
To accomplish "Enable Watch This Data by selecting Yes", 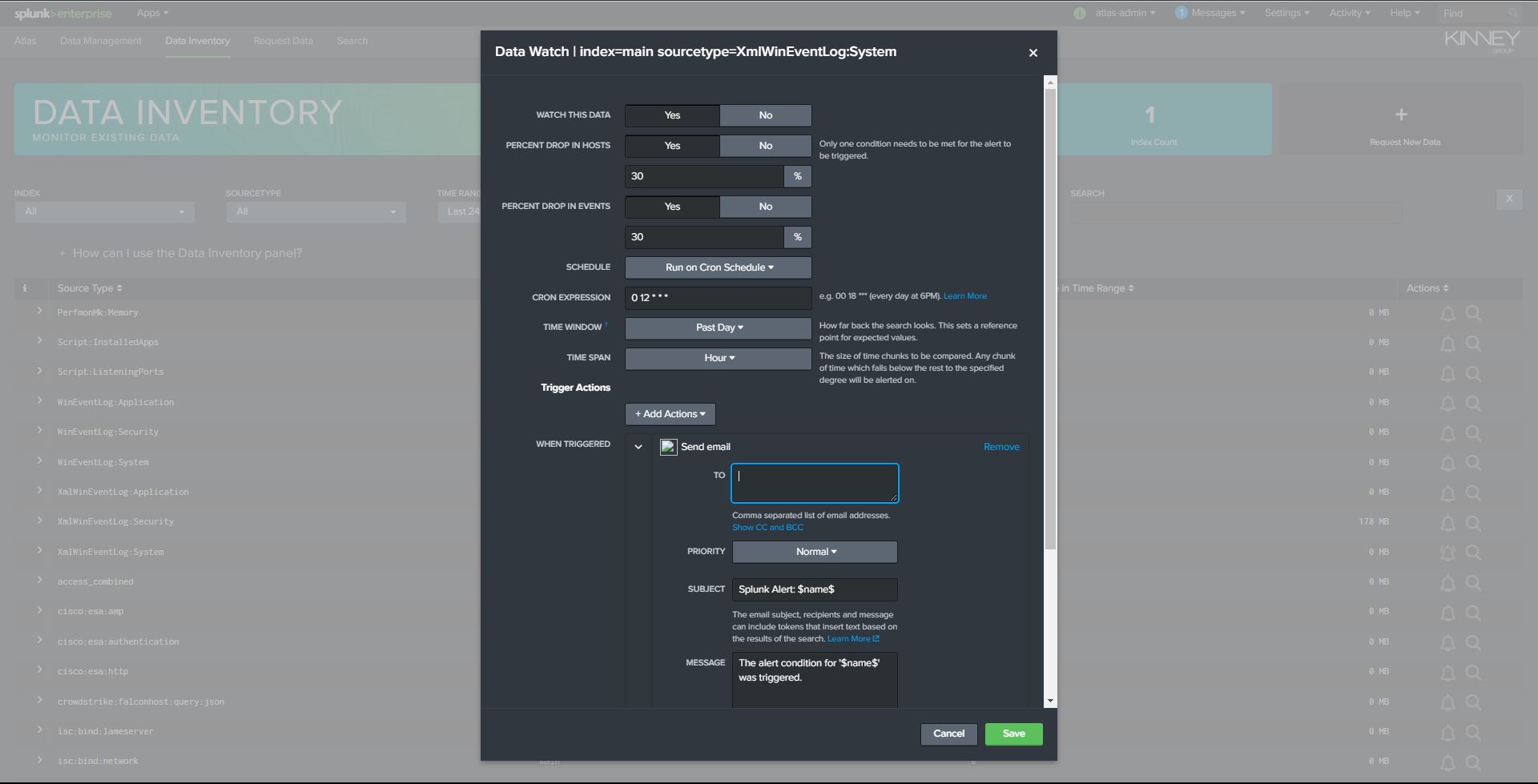I will (x=671, y=115).
